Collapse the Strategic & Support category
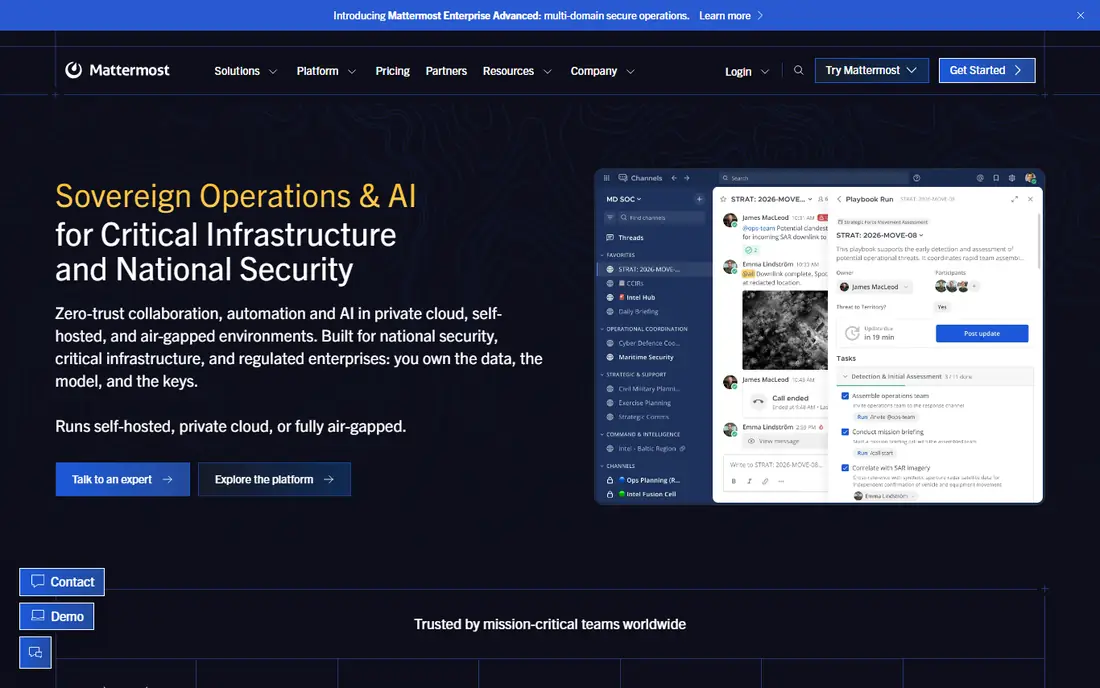Screen dimensions: 1100x688 click(633, 375)
